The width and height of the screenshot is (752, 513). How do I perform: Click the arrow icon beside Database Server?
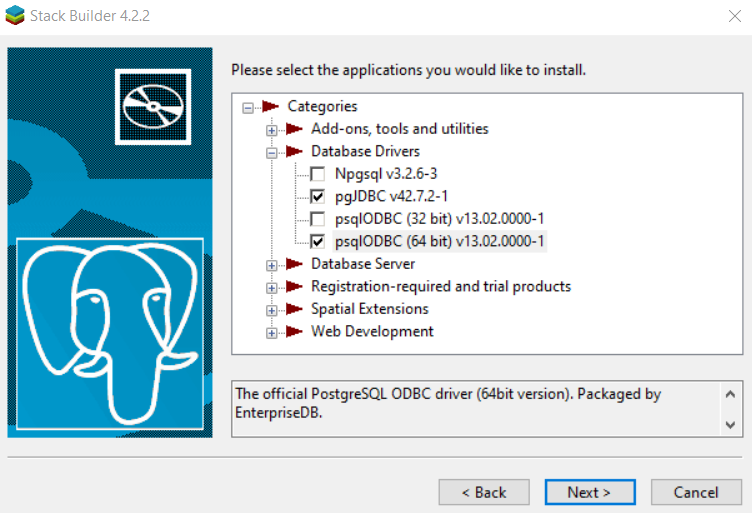coord(293,264)
